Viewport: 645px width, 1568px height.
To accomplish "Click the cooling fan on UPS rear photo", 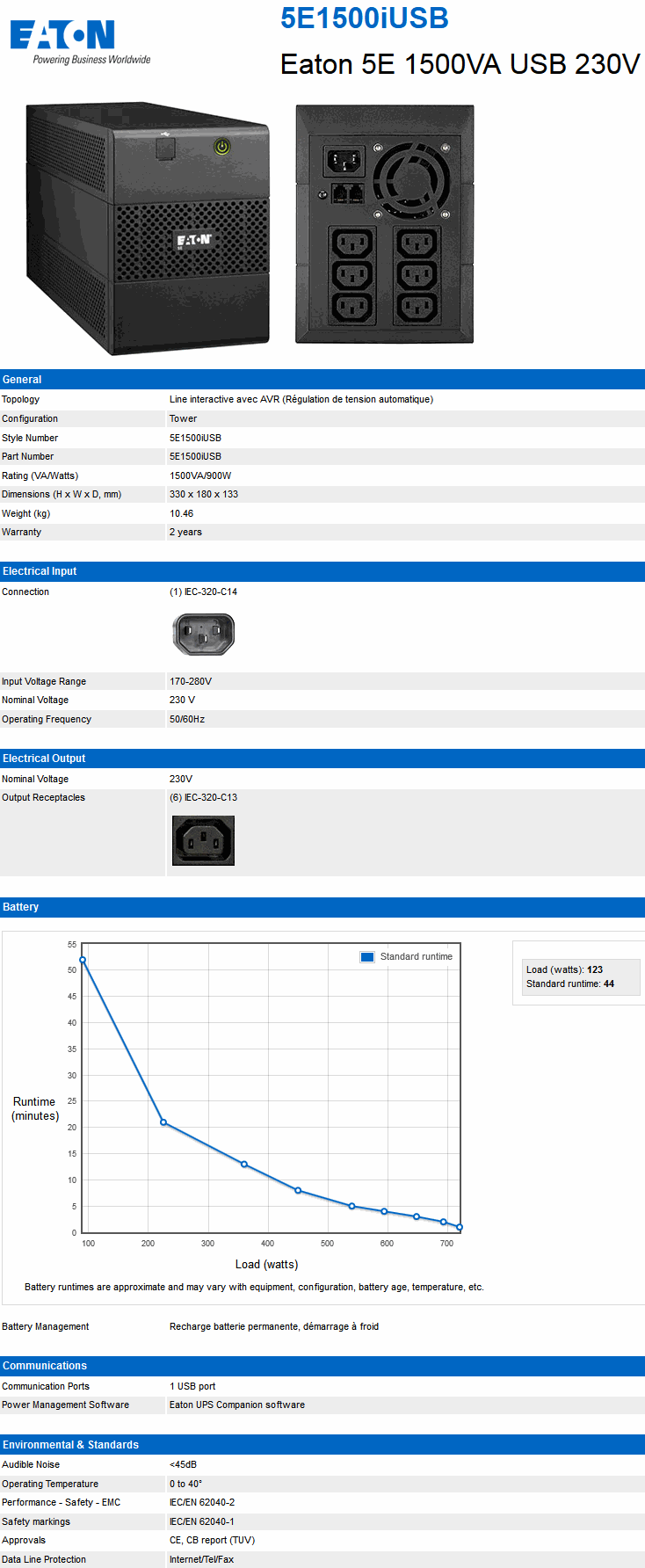I will pyautogui.click(x=410, y=176).
